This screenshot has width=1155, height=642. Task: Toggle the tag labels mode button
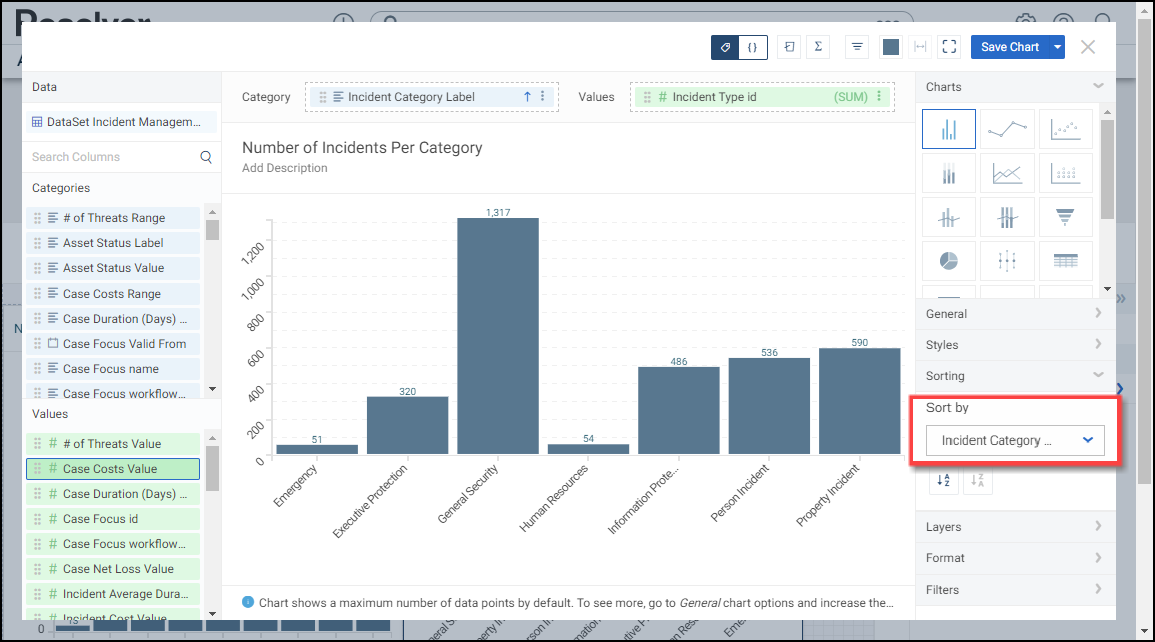(x=725, y=47)
